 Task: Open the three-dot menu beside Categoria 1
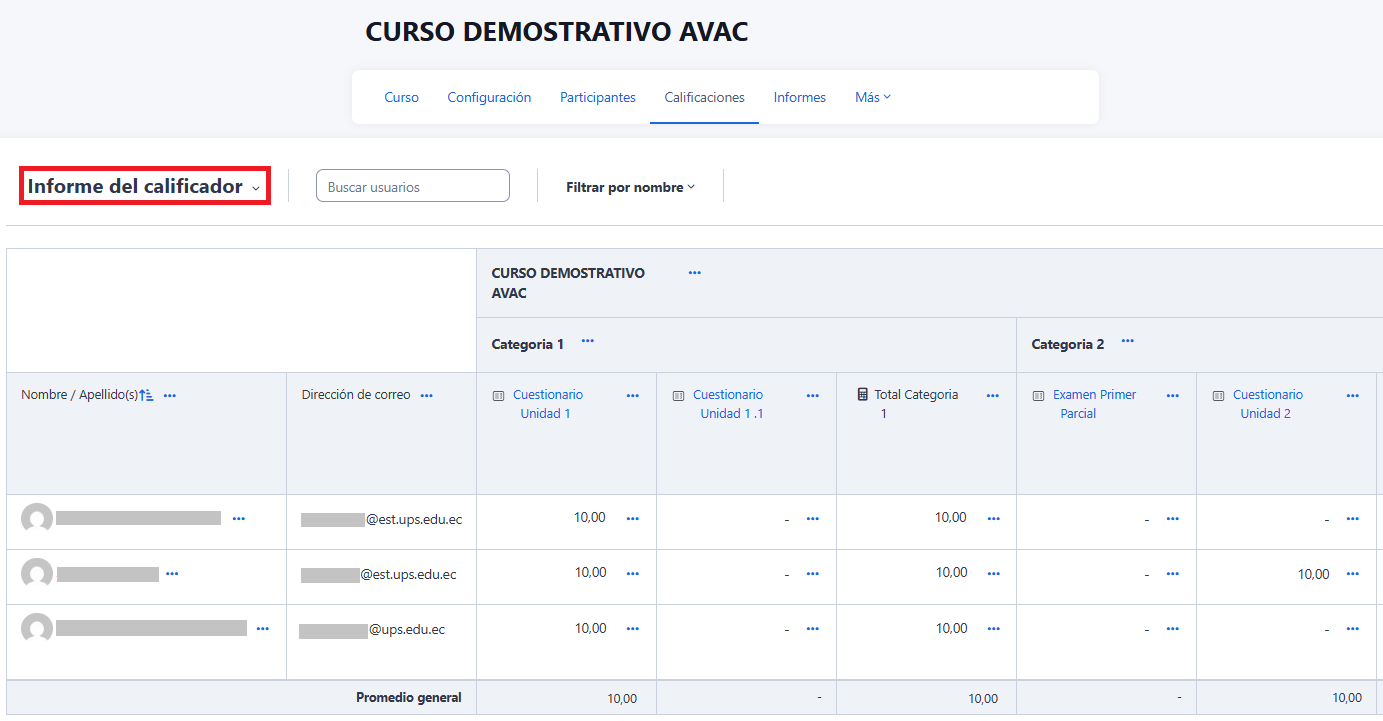(x=588, y=342)
